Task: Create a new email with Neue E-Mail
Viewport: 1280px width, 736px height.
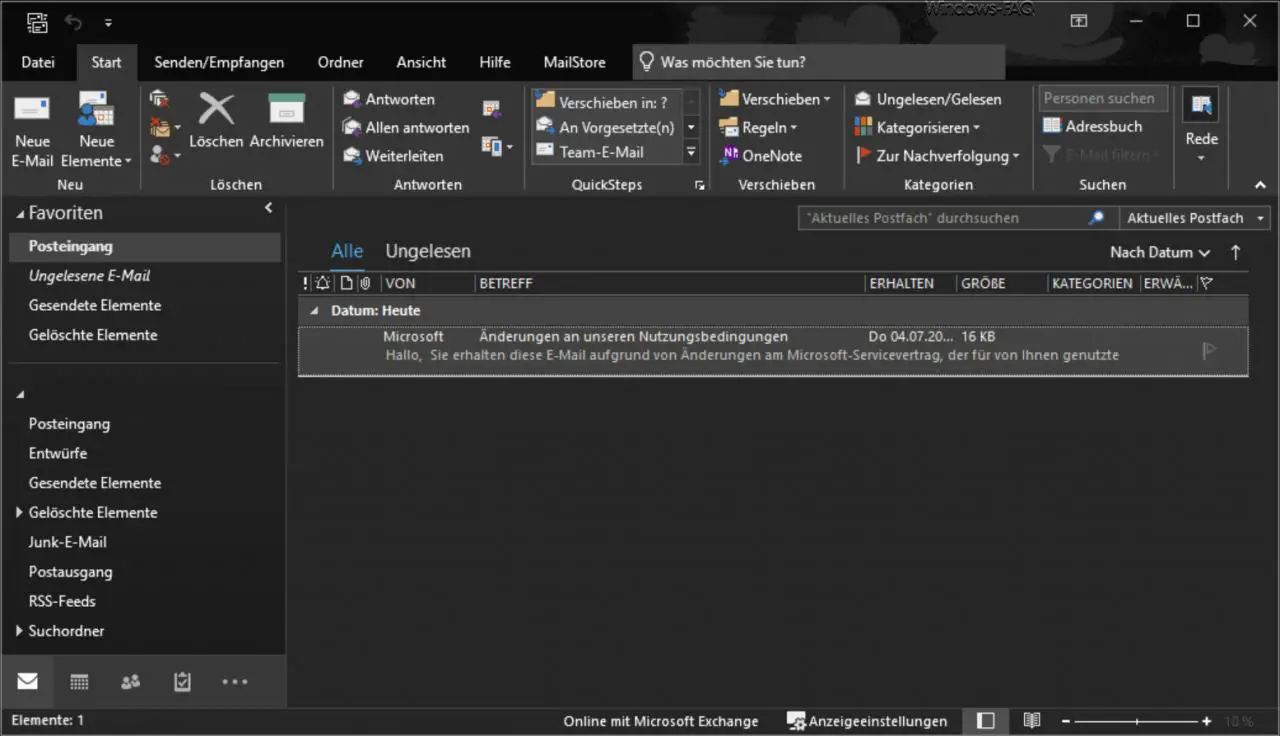Action: pyautogui.click(x=32, y=130)
